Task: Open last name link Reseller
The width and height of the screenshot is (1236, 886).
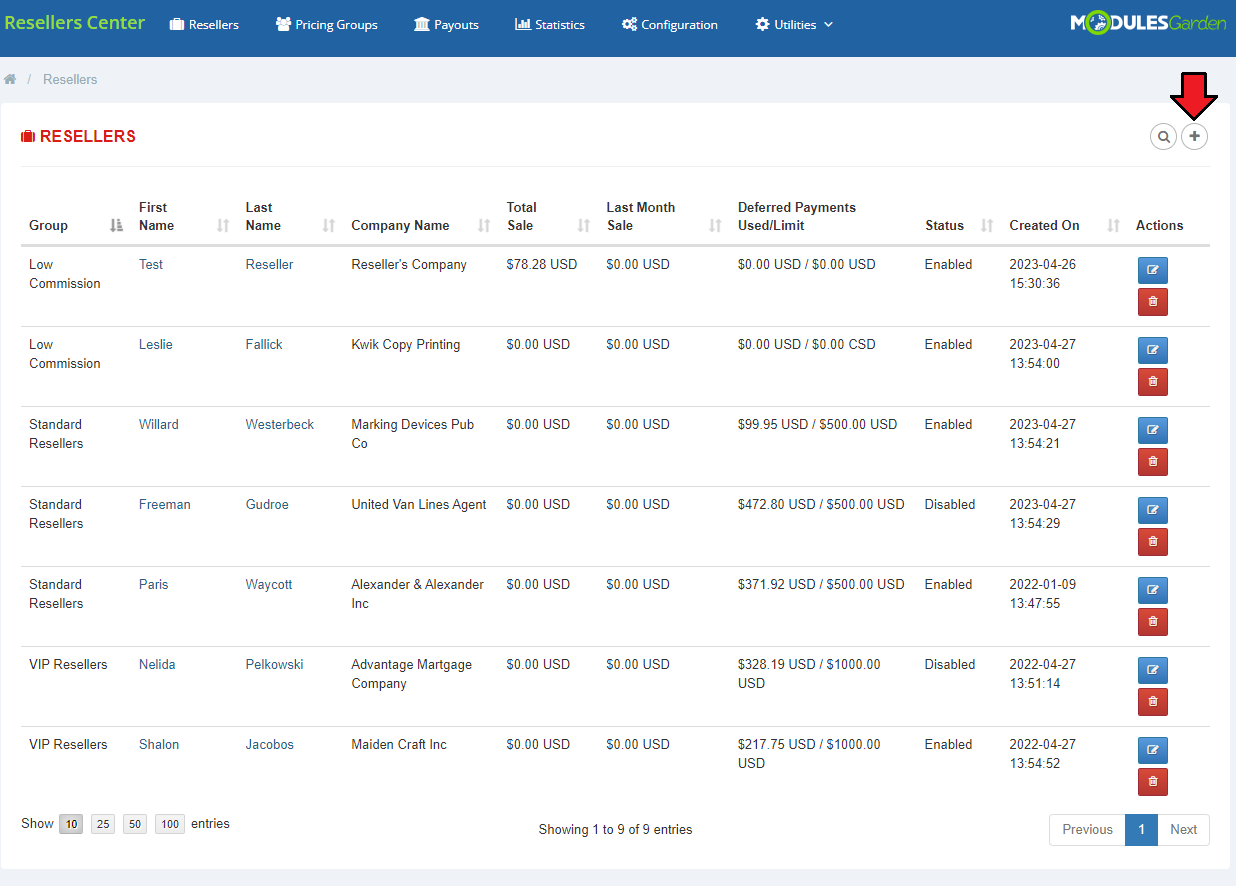Action: [270, 264]
